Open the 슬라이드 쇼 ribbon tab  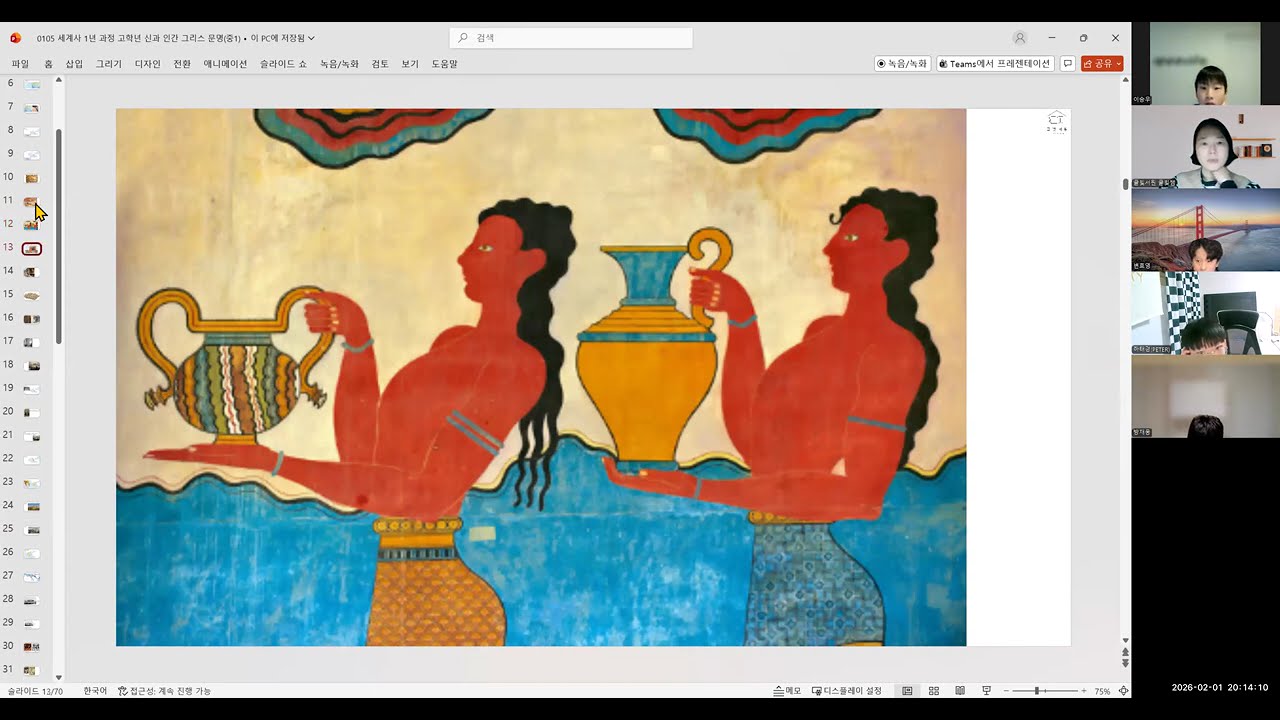pyautogui.click(x=283, y=64)
